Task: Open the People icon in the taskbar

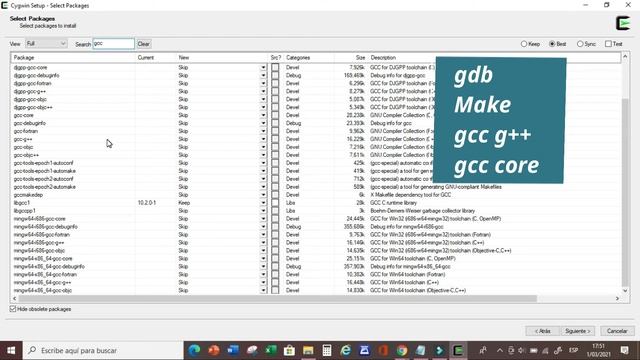Action: pos(483,350)
